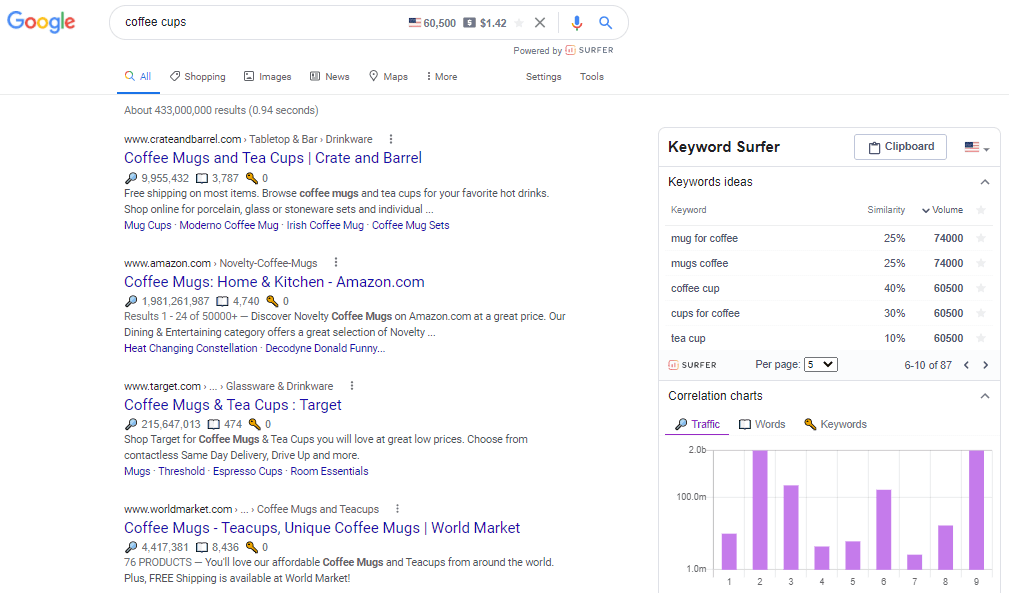Click the Clipboard button
The height and width of the screenshot is (593, 1009).
900,147
